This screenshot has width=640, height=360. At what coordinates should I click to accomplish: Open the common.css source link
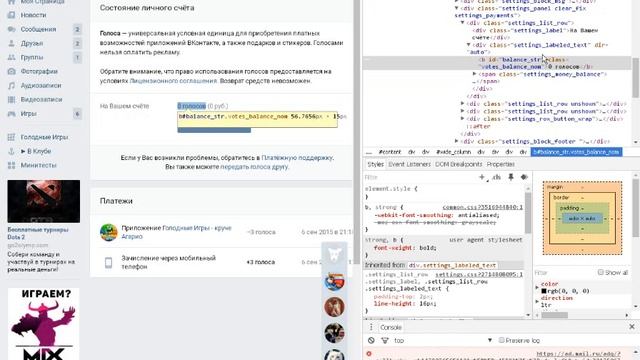482,207
